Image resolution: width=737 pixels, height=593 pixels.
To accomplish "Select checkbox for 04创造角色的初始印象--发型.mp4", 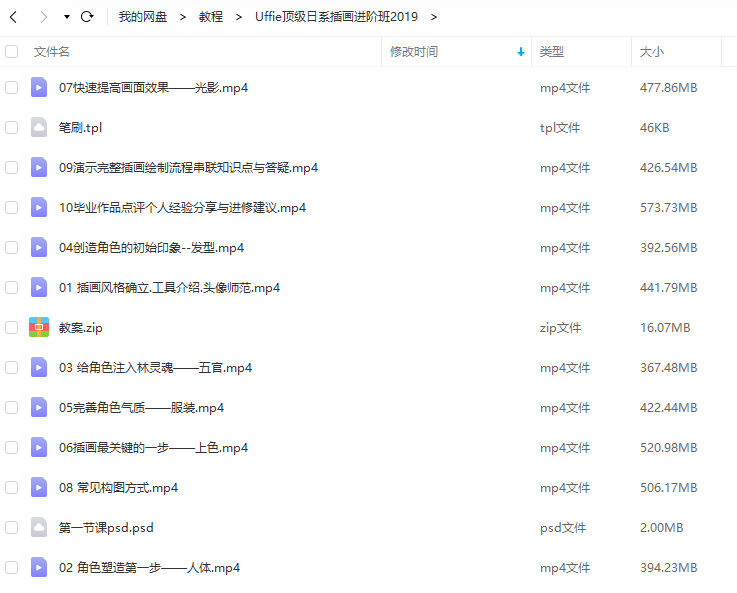I will coord(12,247).
